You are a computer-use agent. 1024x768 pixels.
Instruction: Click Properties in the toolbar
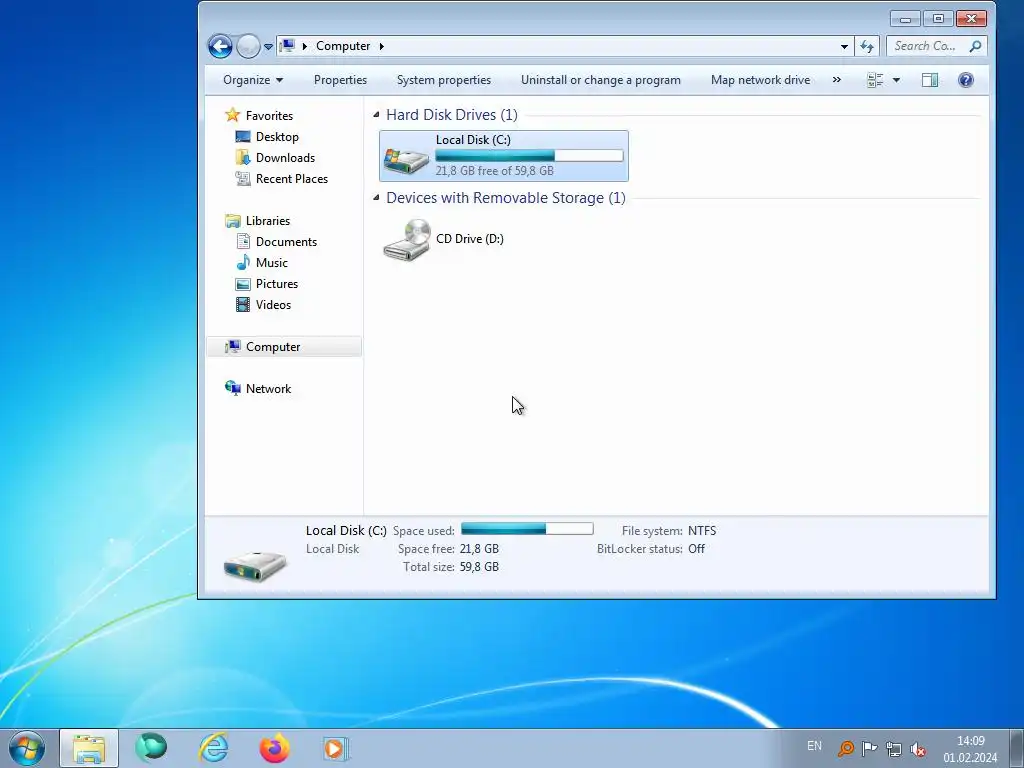pyautogui.click(x=340, y=80)
